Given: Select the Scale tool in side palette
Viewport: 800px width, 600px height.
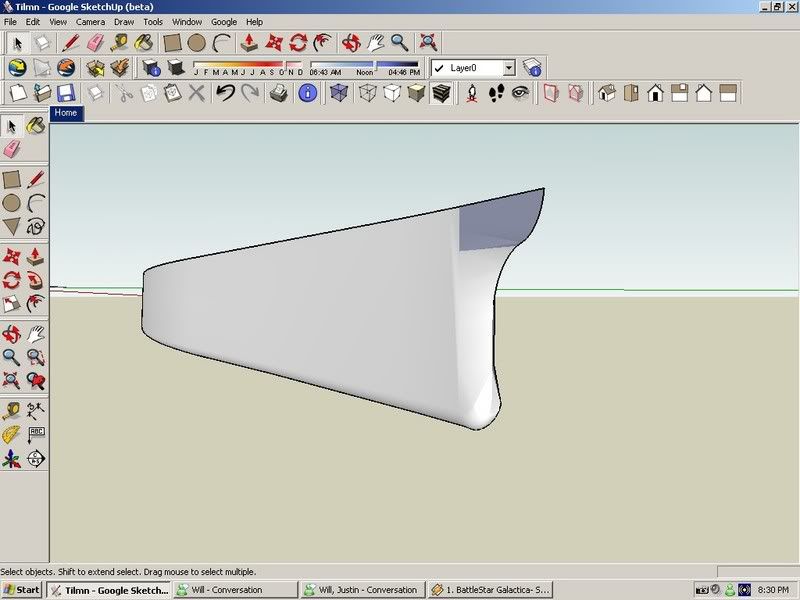Looking at the screenshot, I should (x=12, y=304).
